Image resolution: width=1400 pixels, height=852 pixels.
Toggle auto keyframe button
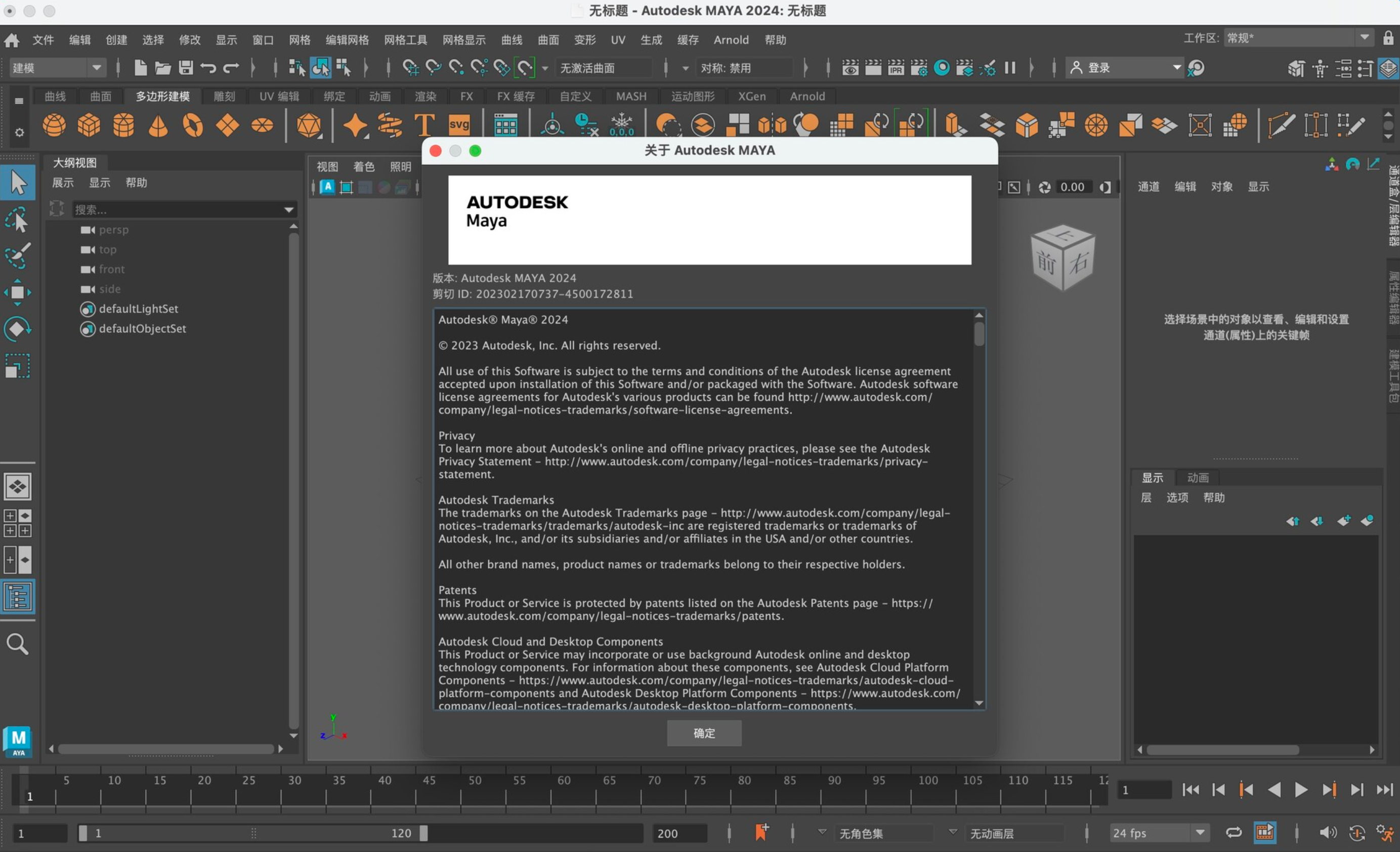click(x=1357, y=833)
